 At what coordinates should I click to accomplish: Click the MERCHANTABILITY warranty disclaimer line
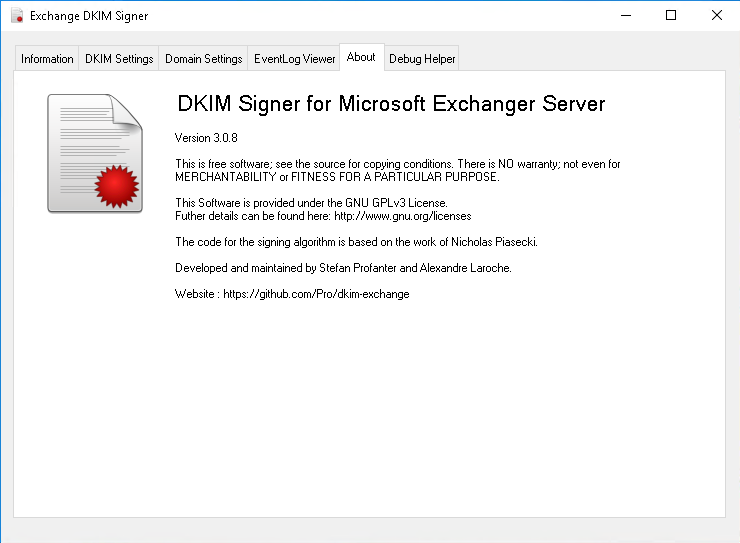click(337, 177)
